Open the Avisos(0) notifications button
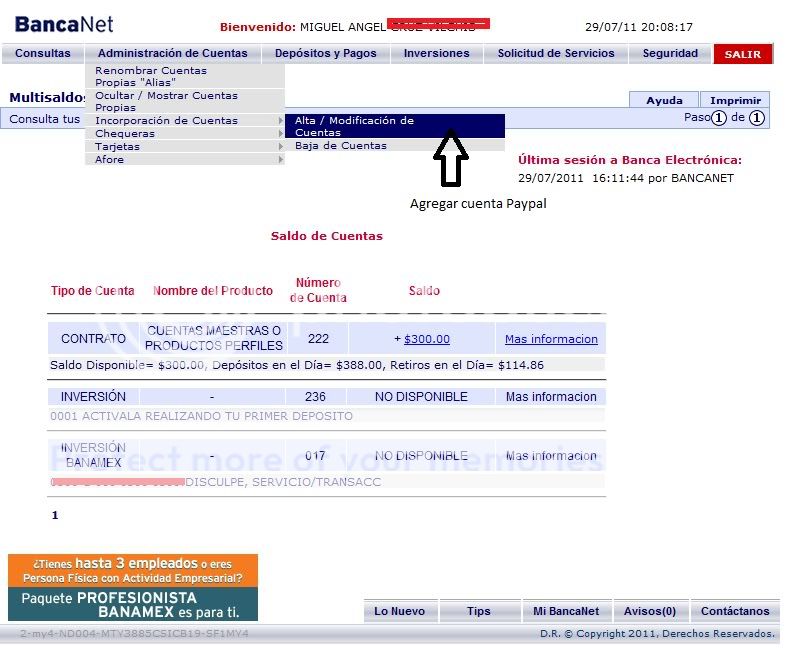 click(x=651, y=611)
